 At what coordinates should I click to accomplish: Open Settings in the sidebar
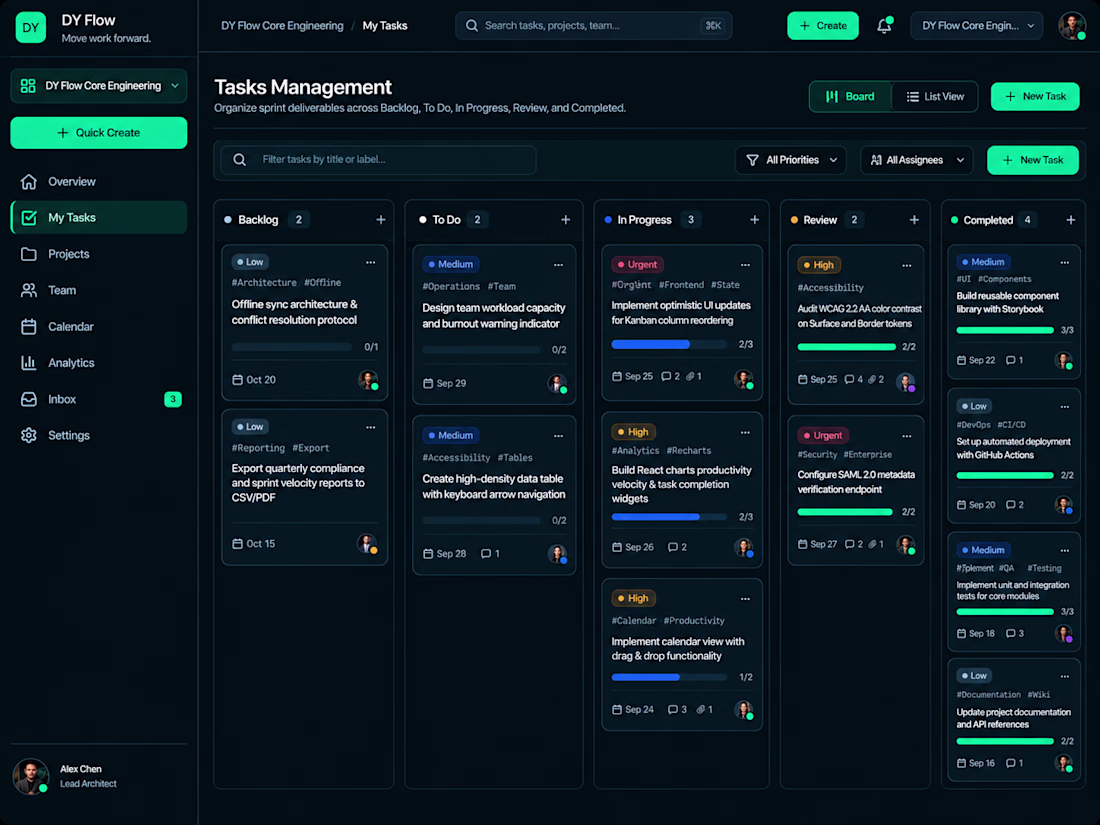pos(99,436)
